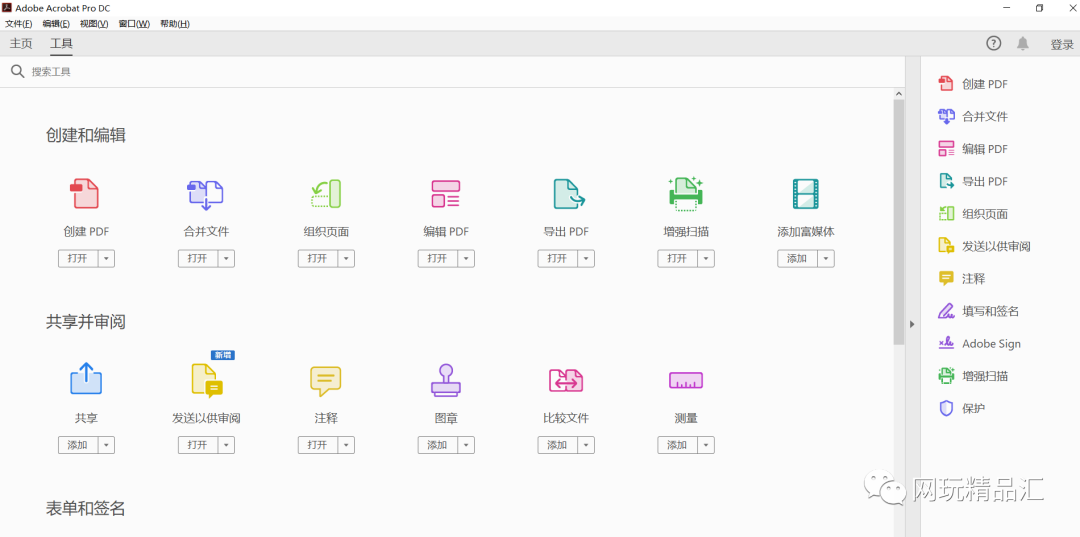Click the help question mark icon

(993, 43)
